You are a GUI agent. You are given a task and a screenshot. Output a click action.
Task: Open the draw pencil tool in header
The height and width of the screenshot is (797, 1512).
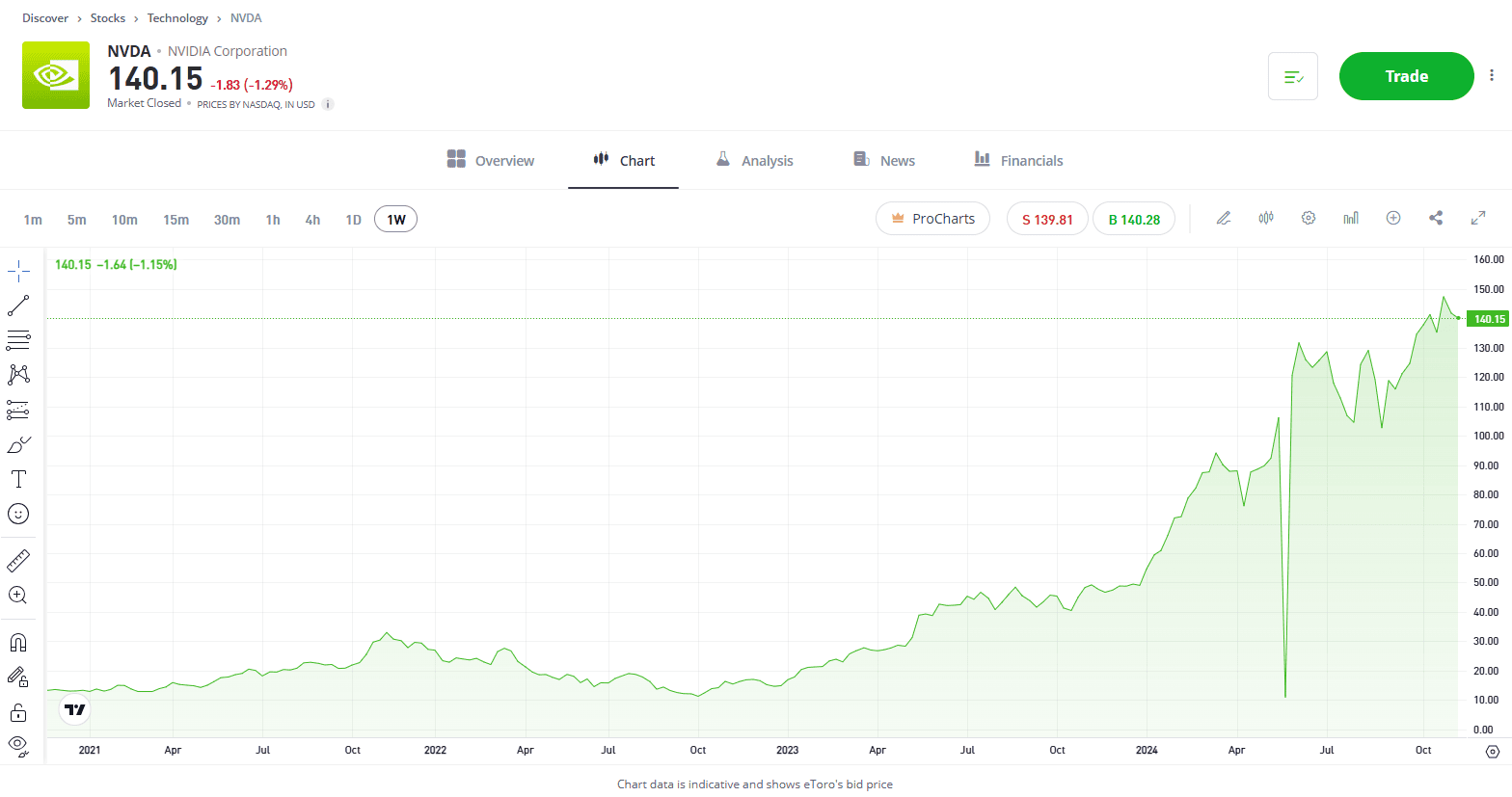[x=1224, y=218]
